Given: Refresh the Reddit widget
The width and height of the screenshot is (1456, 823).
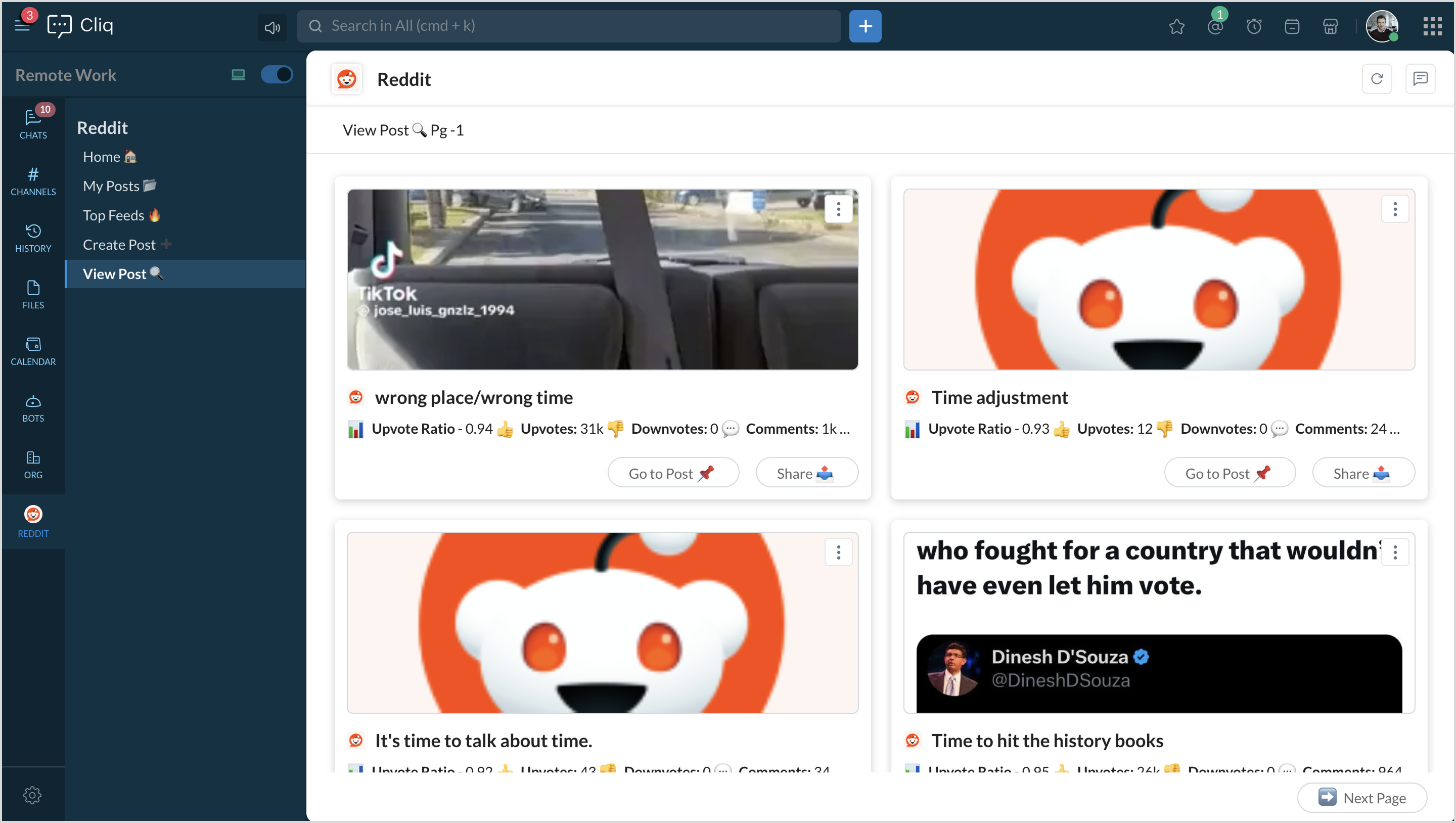Looking at the screenshot, I should pos(1376,79).
